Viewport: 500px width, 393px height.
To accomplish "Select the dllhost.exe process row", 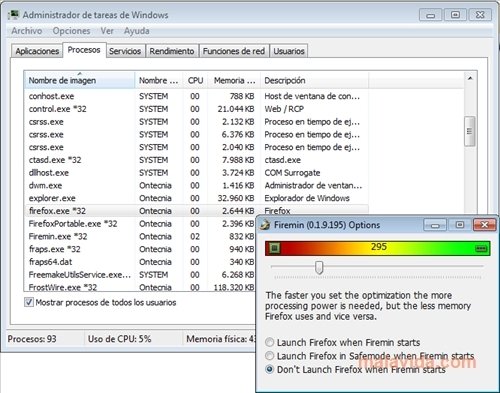I will pyautogui.click(x=196, y=173).
